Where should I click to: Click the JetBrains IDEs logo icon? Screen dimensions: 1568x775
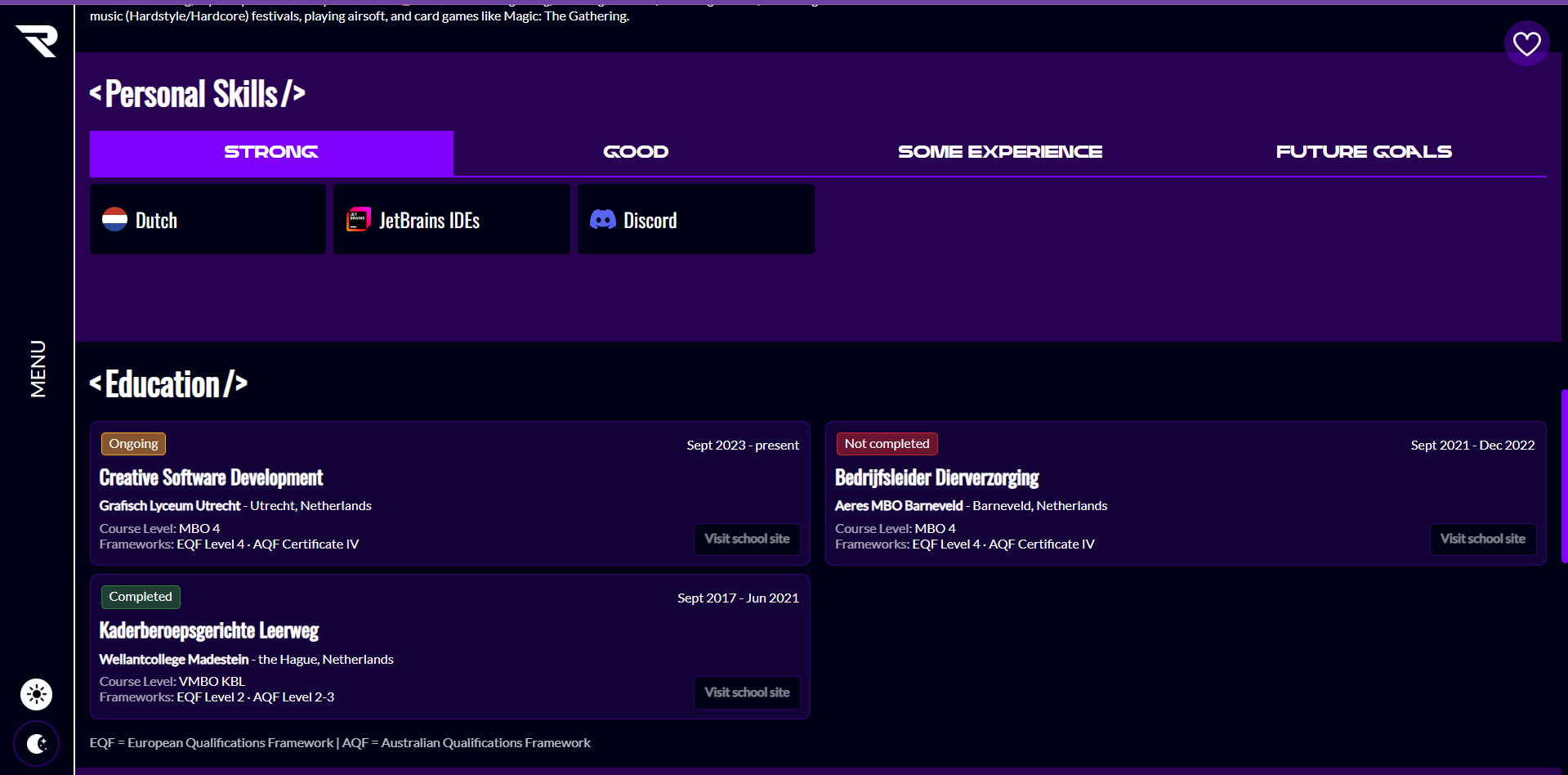358,219
